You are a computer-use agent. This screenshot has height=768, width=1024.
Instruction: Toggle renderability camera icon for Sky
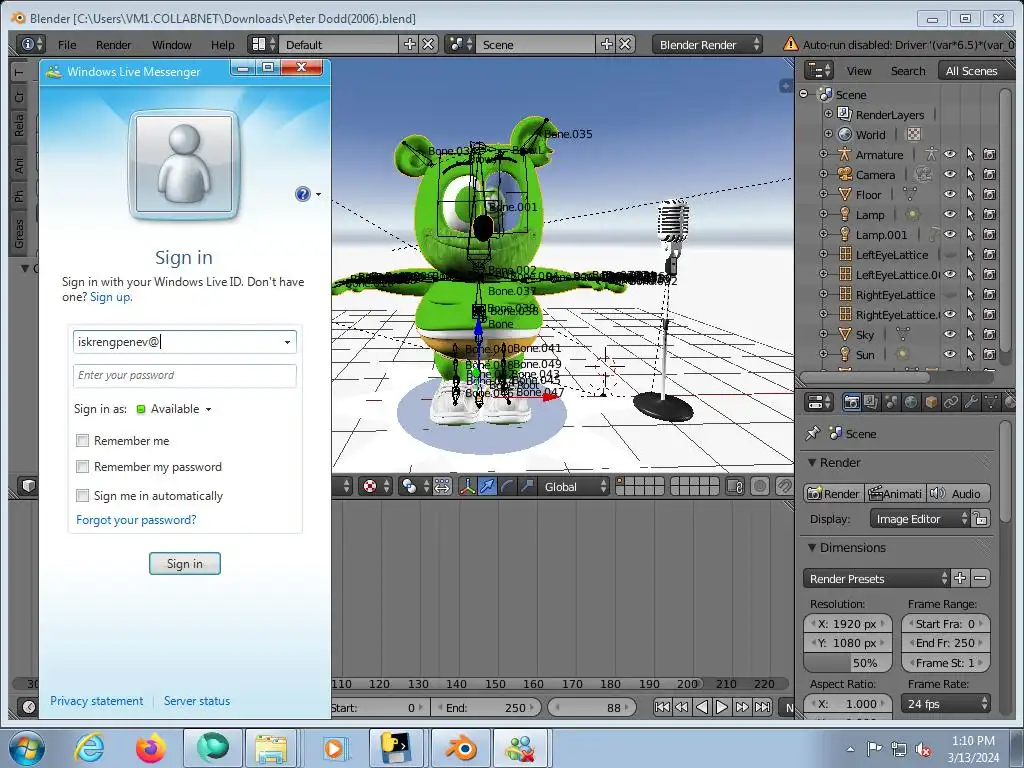[x=990, y=334]
